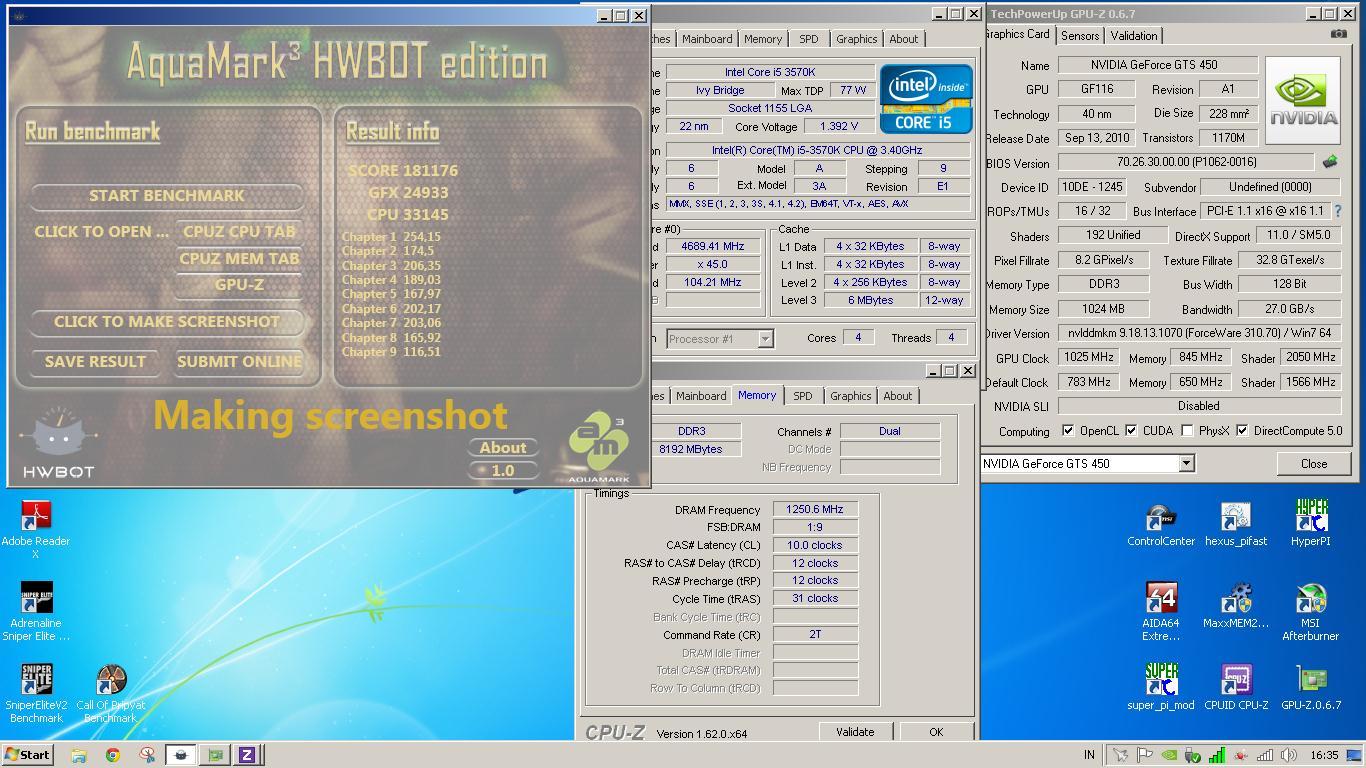Click Validate button in CPU-Z
Screen dimensions: 1366x768
pos(854,732)
